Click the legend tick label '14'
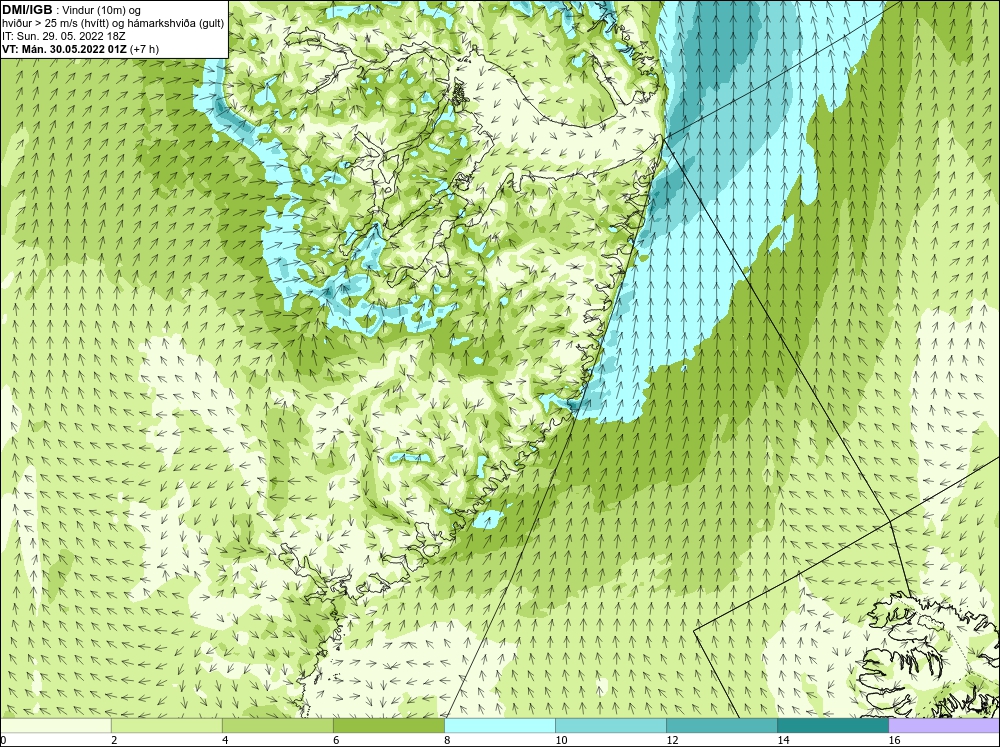The image size is (1000, 747). pyautogui.click(x=783, y=740)
